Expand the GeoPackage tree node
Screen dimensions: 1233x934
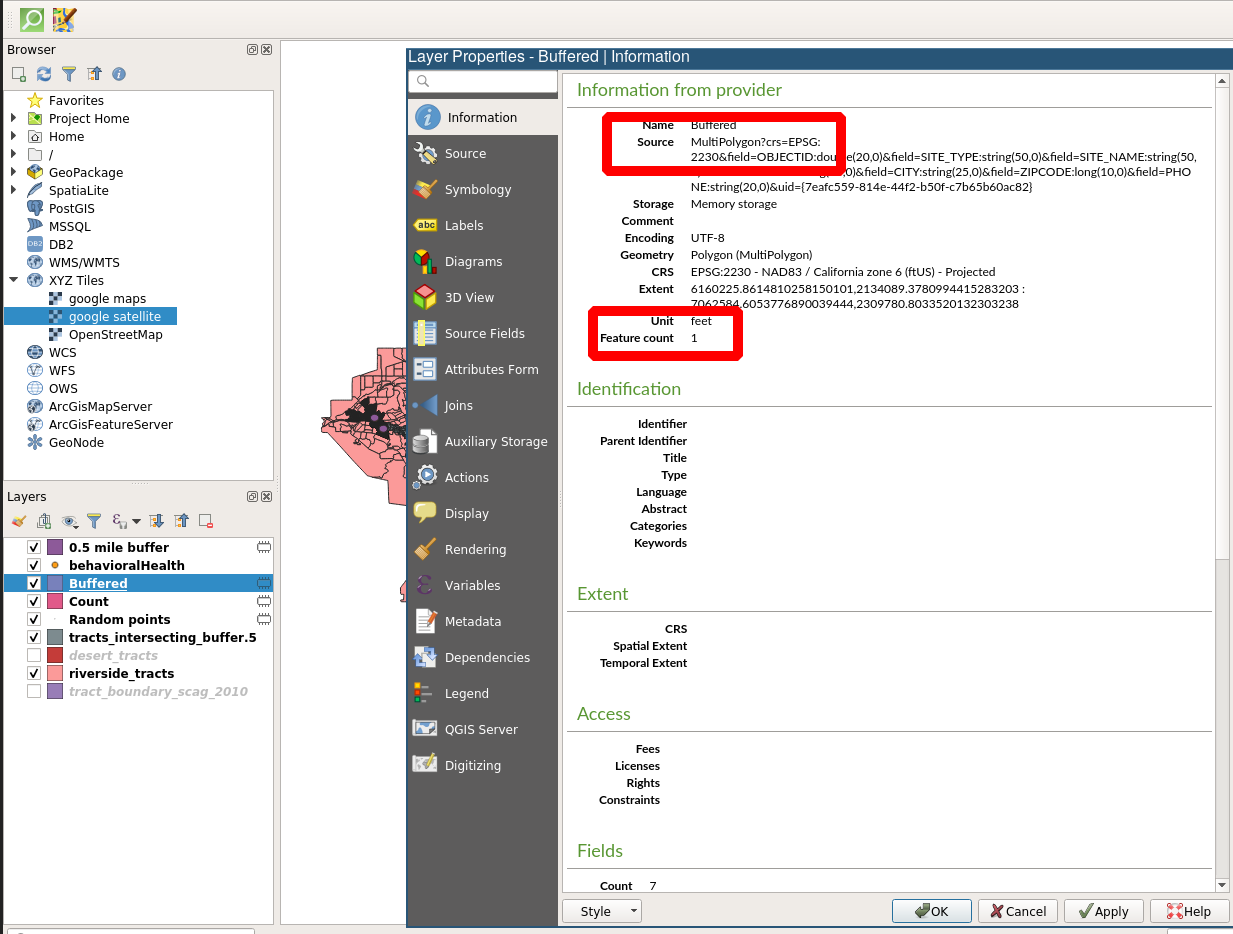(x=14, y=173)
